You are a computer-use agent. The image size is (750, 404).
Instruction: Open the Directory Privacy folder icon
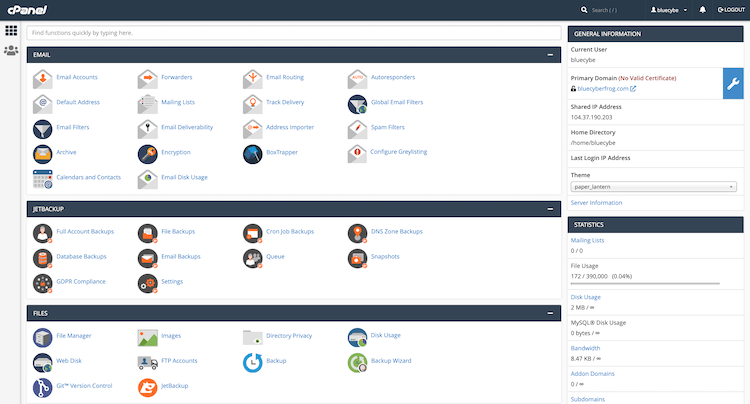point(253,338)
